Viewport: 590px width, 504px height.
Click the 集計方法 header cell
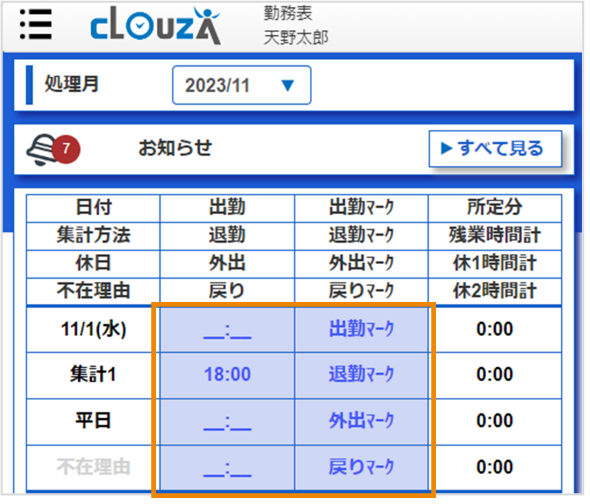click(x=93, y=236)
